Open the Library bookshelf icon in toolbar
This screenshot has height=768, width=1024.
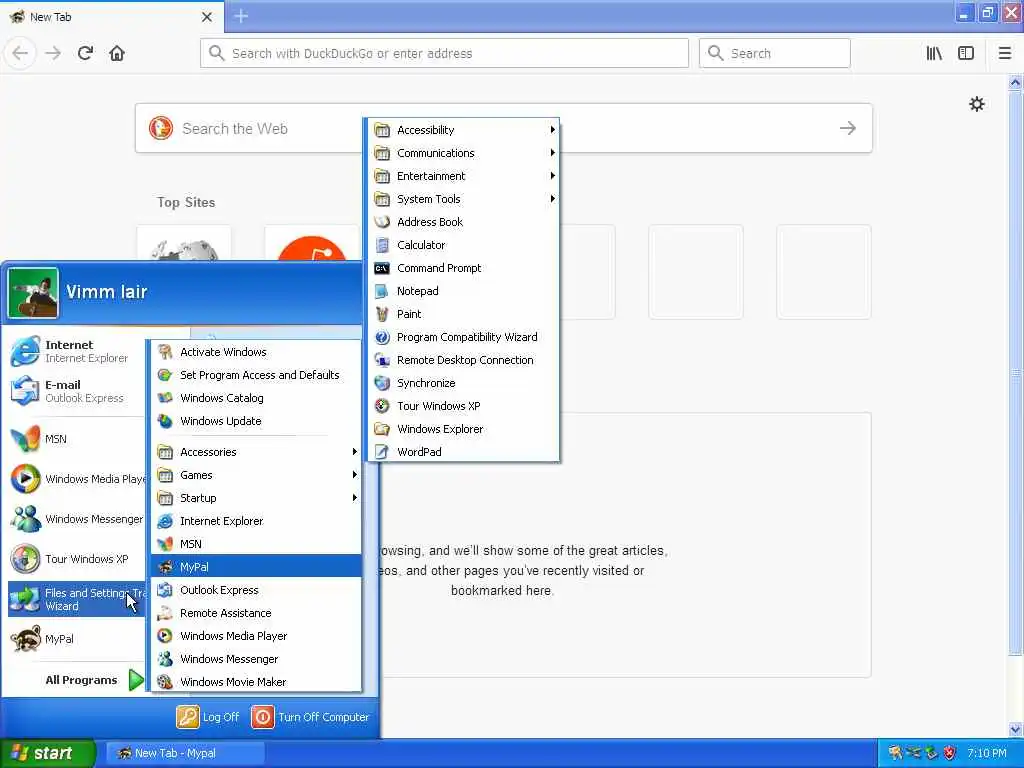click(x=934, y=53)
